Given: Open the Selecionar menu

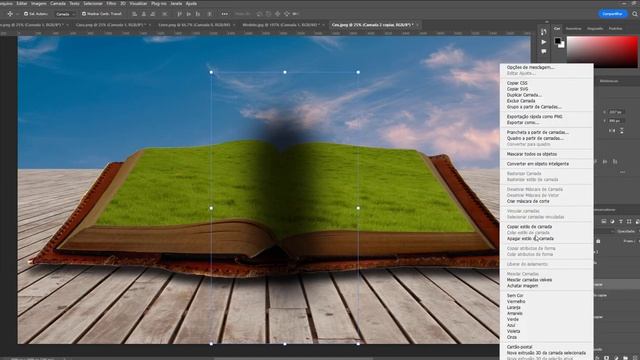Looking at the screenshot, I should [93, 3].
